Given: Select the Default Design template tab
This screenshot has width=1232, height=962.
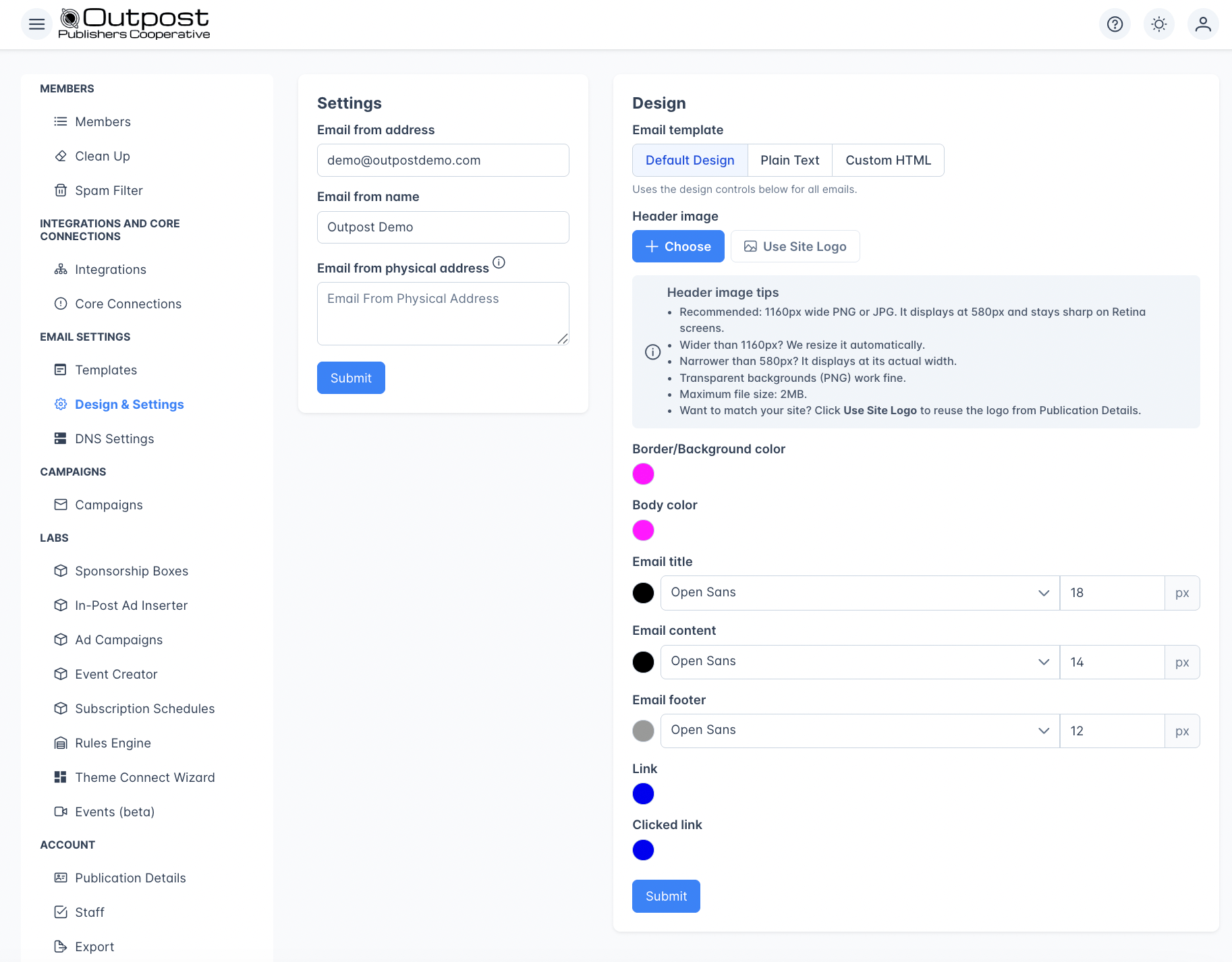Looking at the screenshot, I should tap(690, 161).
